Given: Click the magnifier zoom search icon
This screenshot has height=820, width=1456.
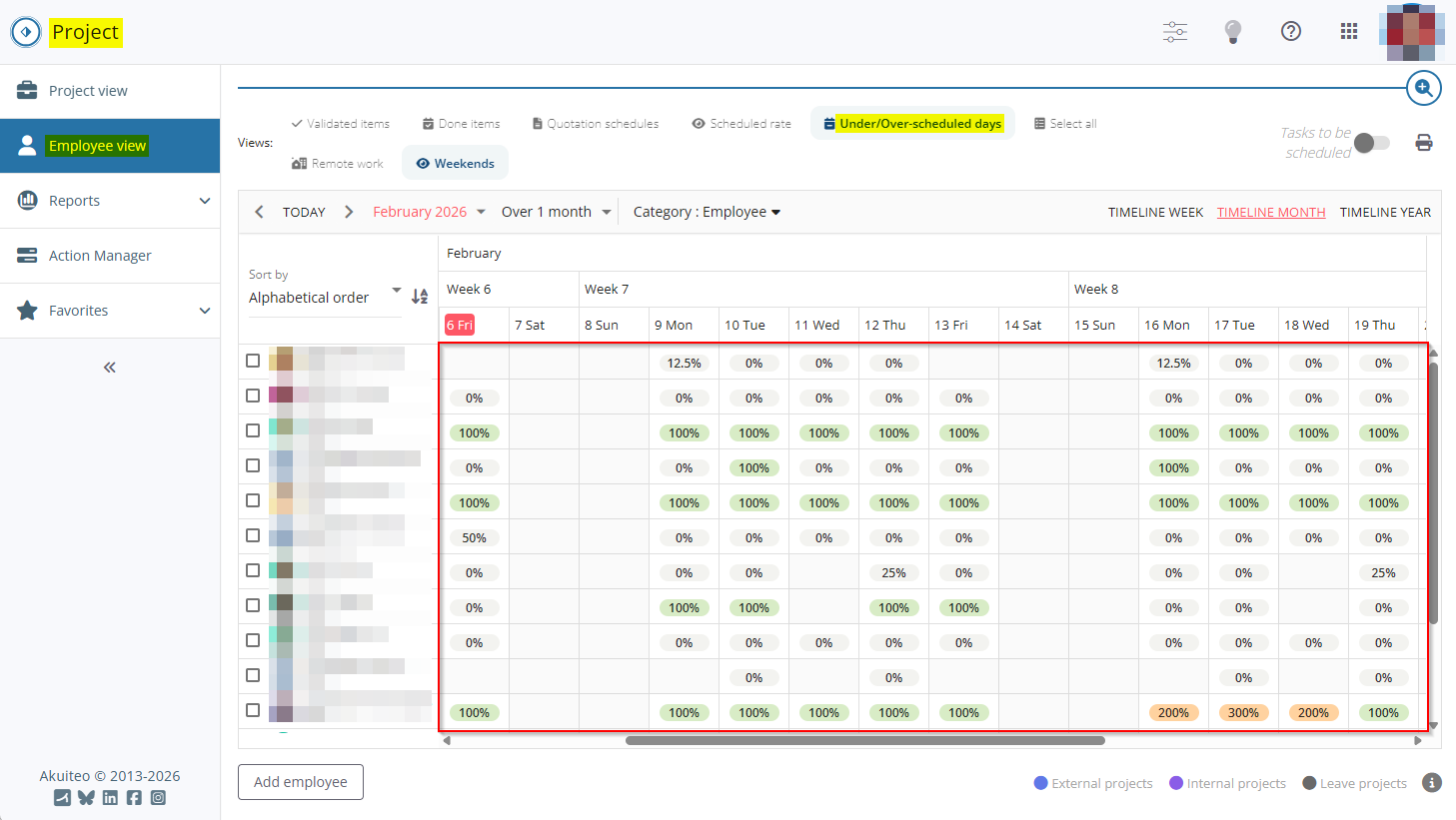Looking at the screenshot, I should (1423, 88).
